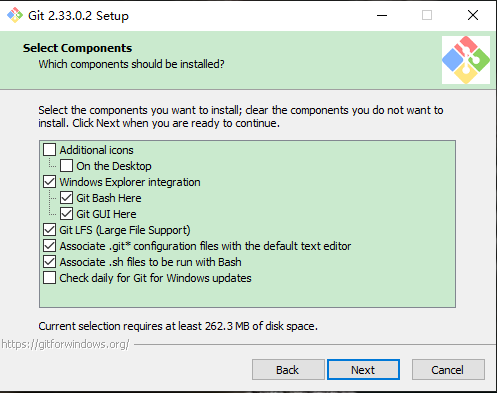Disable Git LFS (Large File Support)
Screen dimensions: 497x393
49,230
